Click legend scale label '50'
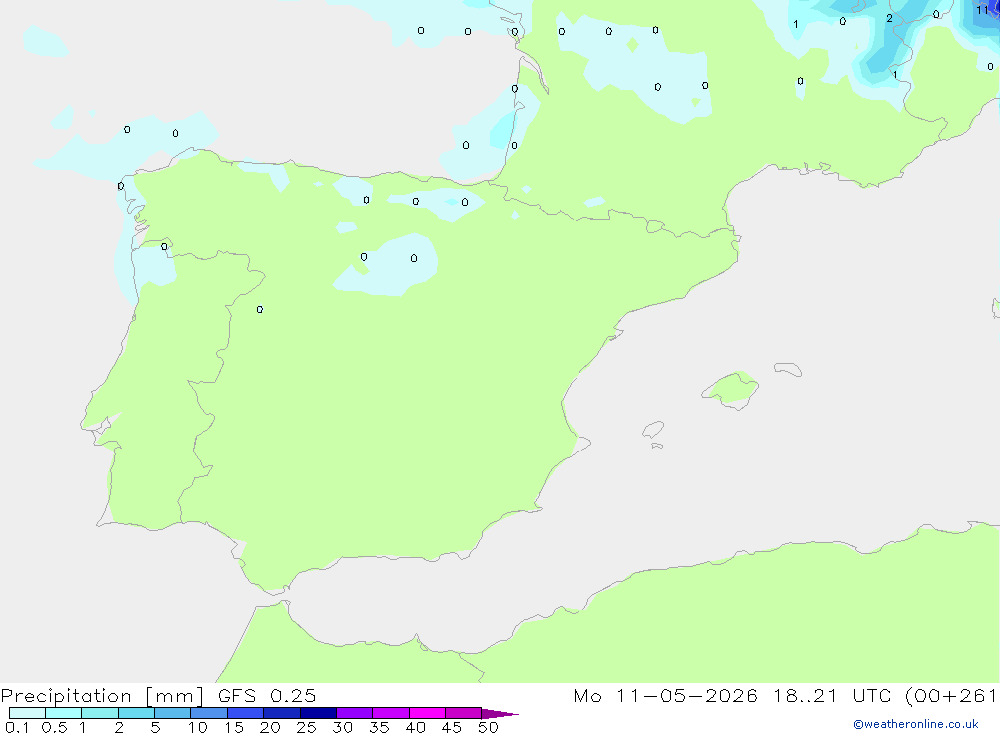The width and height of the screenshot is (1000, 733). coord(488,727)
